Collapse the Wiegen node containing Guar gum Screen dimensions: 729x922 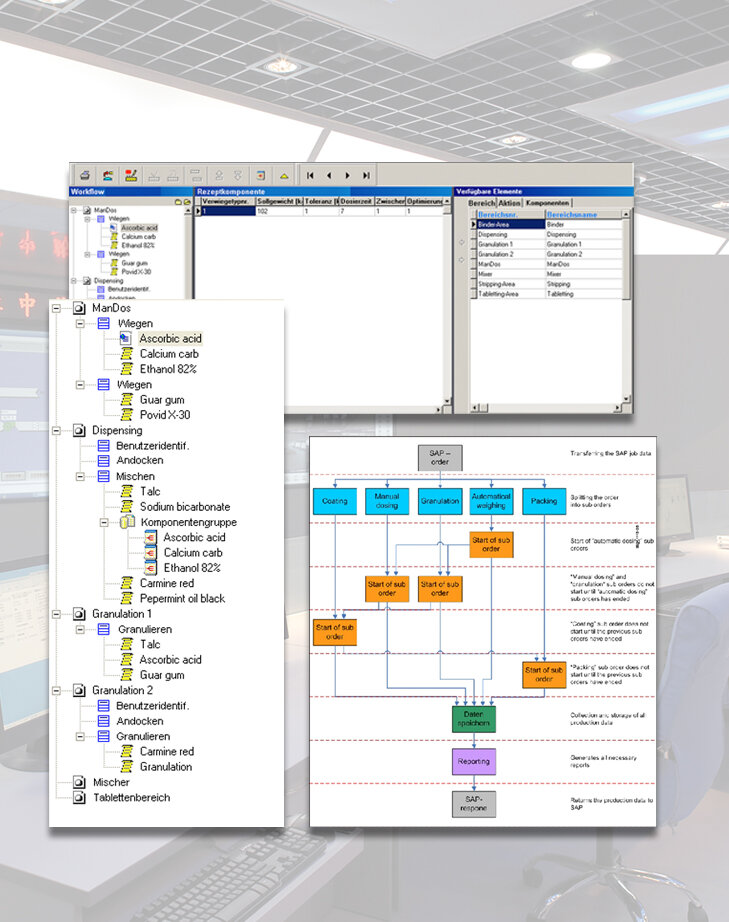80,385
